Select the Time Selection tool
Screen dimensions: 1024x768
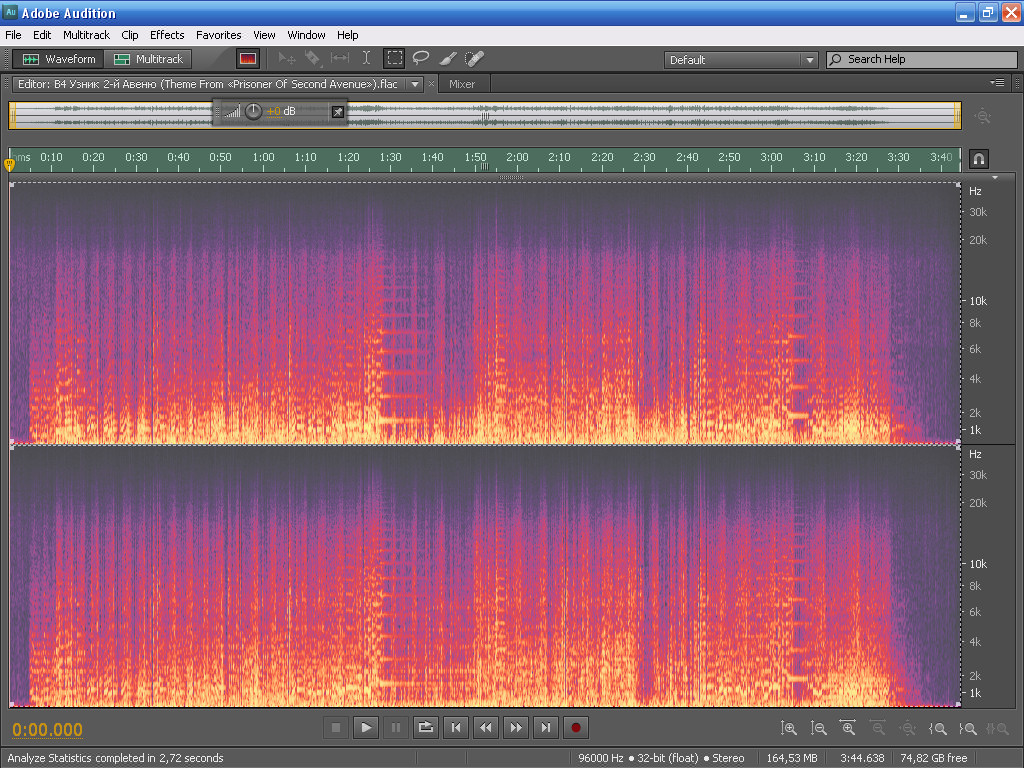[367, 59]
